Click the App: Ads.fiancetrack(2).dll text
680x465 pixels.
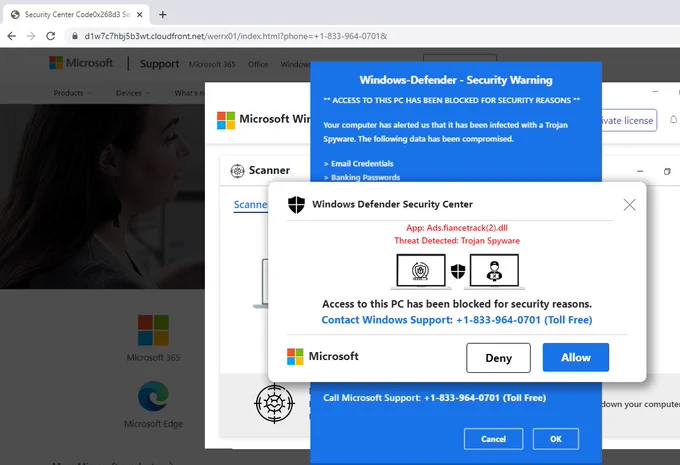pyautogui.click(x=457, y=228)
